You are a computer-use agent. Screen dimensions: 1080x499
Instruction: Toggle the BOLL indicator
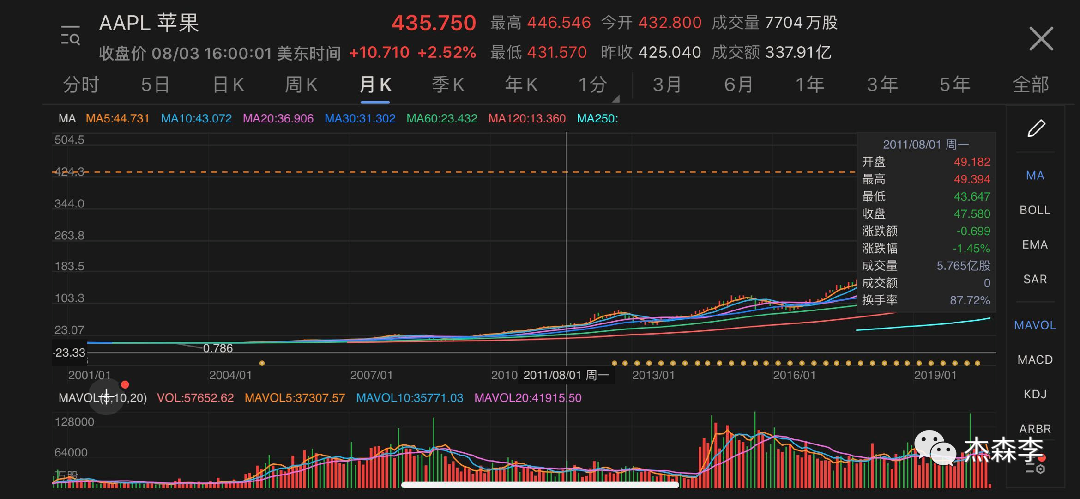pyautogui.click(x=1035, y=210)
